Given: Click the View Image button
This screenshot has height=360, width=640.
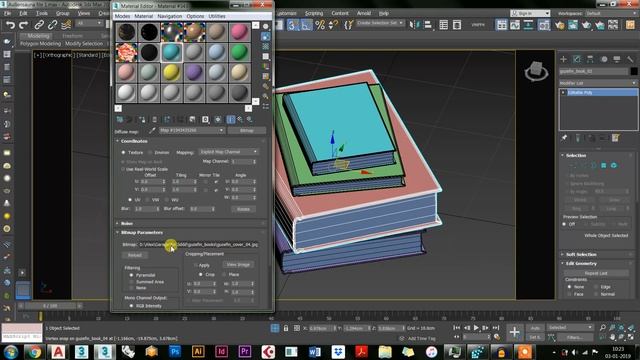Looking at the screenshot, I should (238, 264).
